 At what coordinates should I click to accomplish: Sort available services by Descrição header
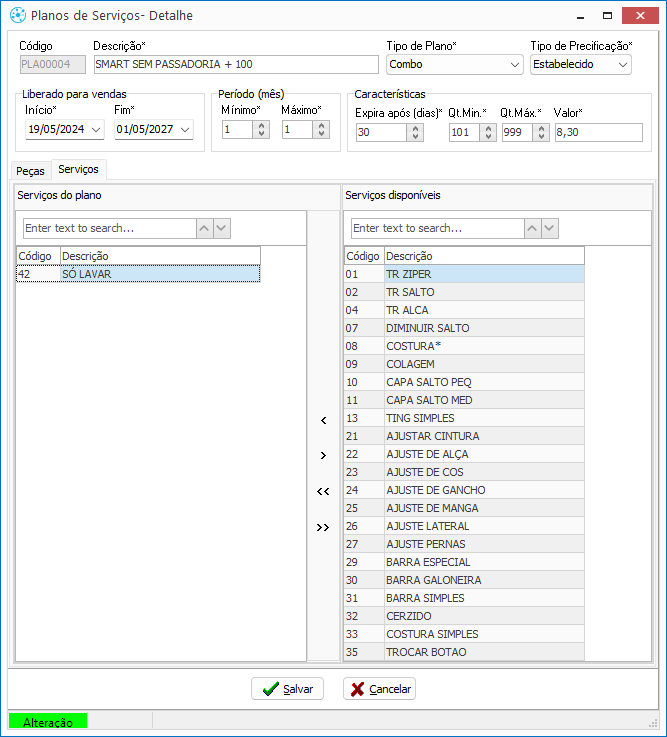click(485, 256)
